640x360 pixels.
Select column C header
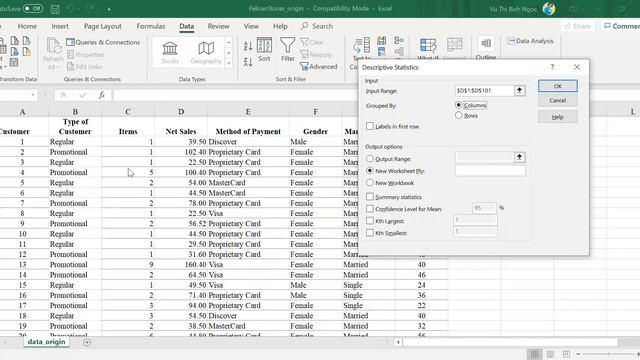pos(128,112)
